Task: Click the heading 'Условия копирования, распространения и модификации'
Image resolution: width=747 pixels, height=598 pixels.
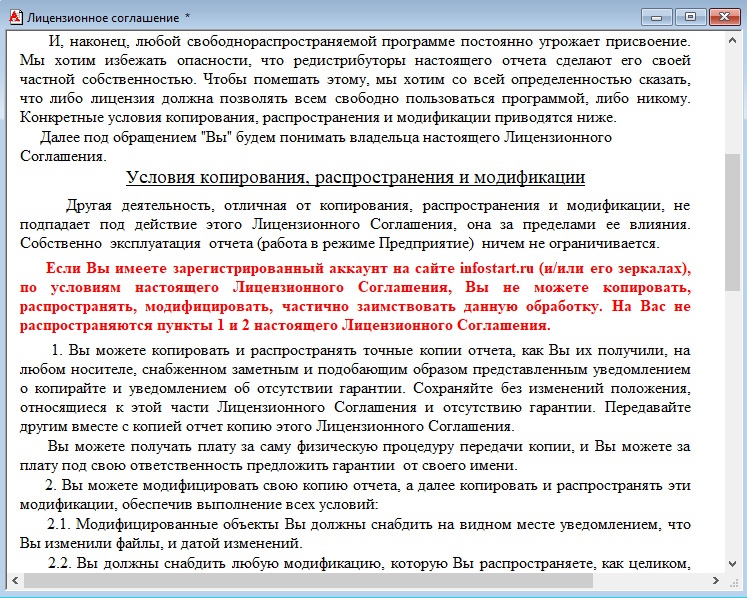Action: pos(355,177)
